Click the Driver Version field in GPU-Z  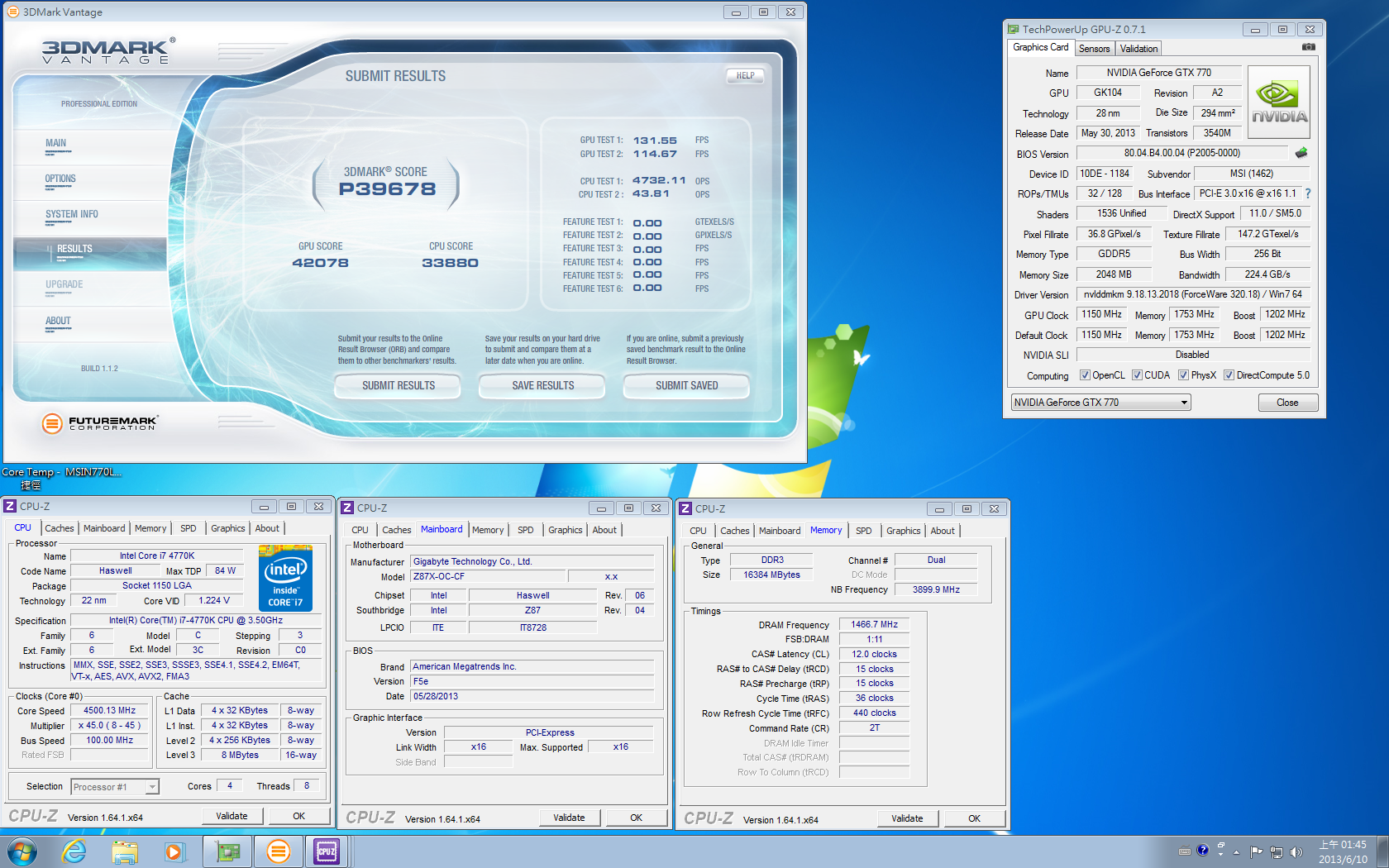1192,294
